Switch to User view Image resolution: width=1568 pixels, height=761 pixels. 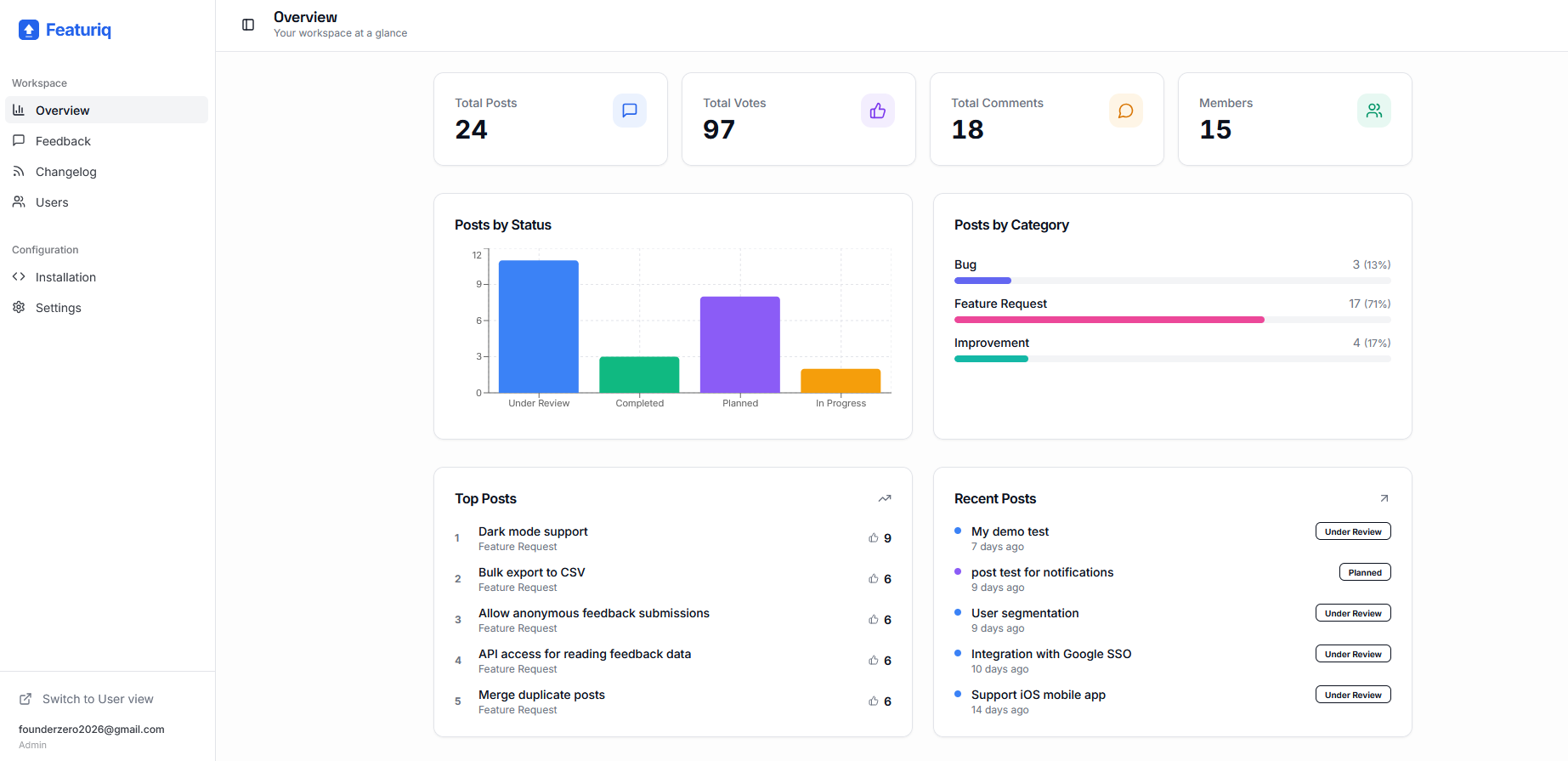(x=98, y=699)
